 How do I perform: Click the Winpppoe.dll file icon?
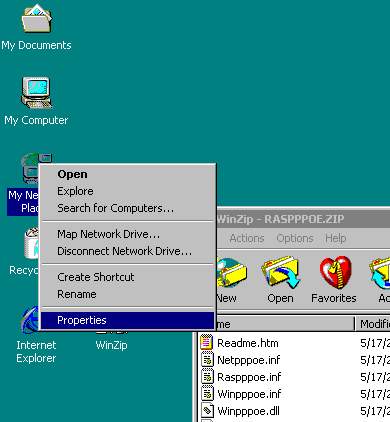(207, 411)
